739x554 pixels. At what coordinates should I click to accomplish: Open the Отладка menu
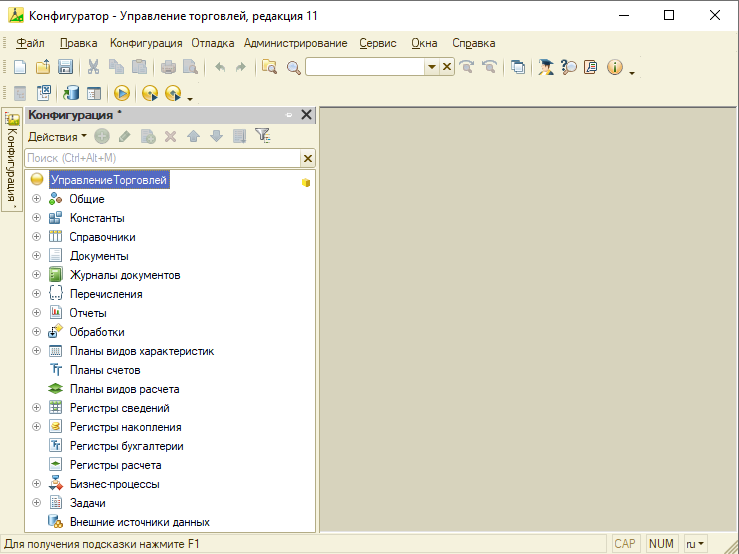pyautogui.click(x=213, y=43)
